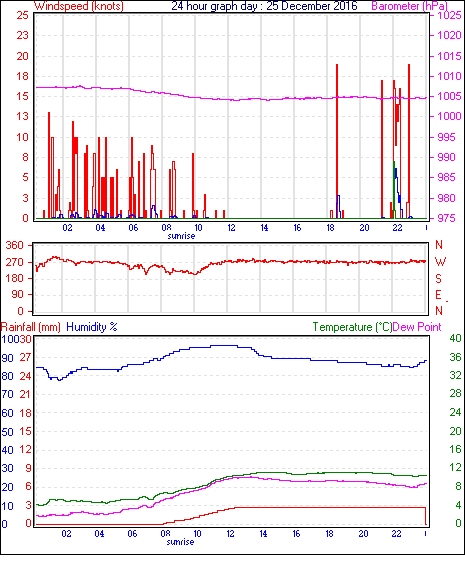The image size is (465, 563).
Task: Click the 22 hour tick on bottom graph
Action: point(396,534)
